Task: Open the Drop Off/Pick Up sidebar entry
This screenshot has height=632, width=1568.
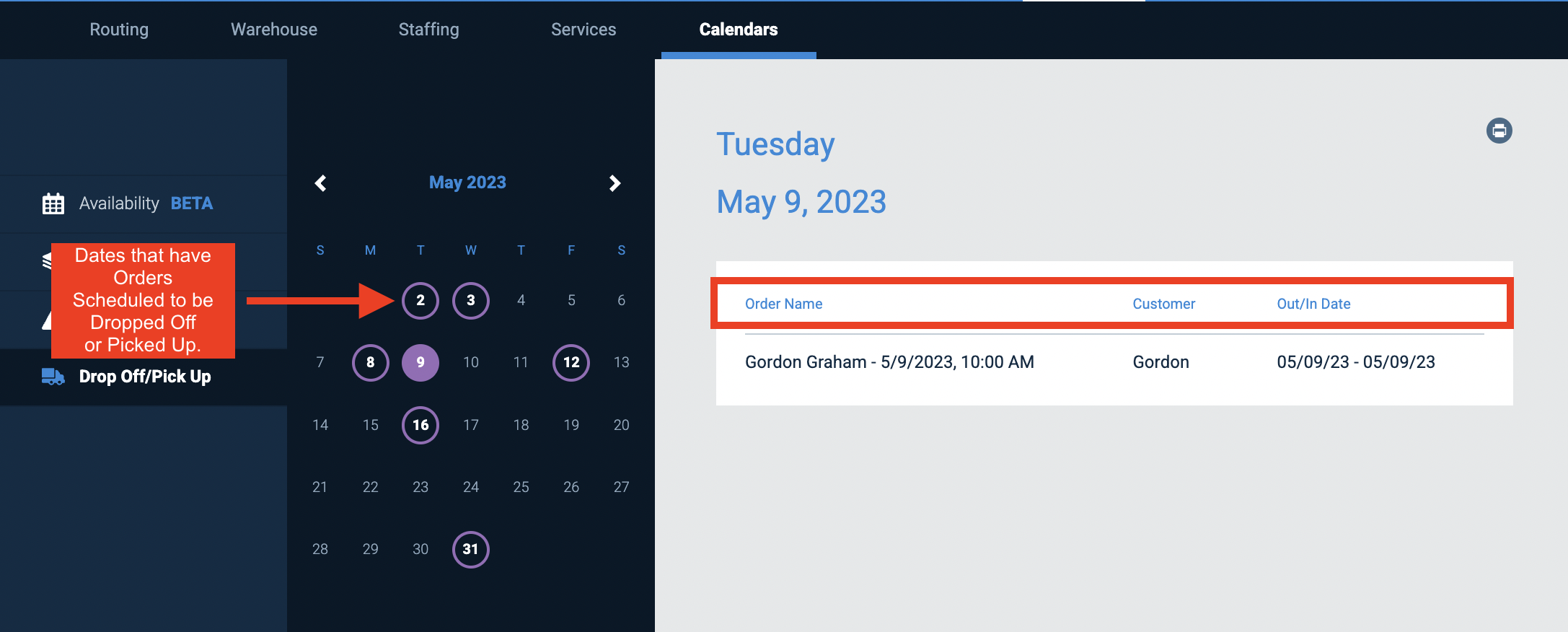Action: [144, 376]
